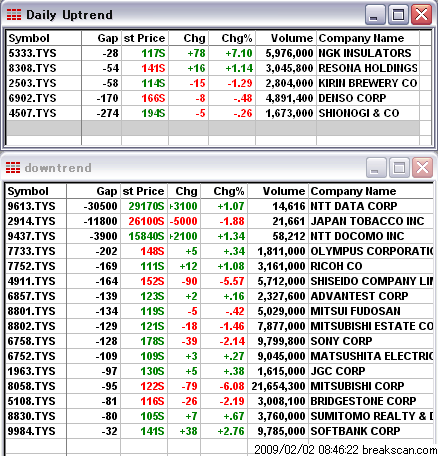Screen dimensions: 438x456
Task: Select symbol 6758.TYS row
Action: coord(32,341)
